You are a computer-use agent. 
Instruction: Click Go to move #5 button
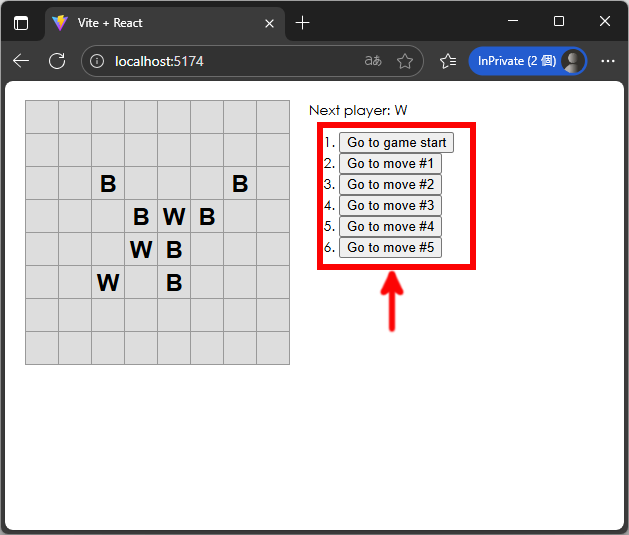tap(390, 248)
